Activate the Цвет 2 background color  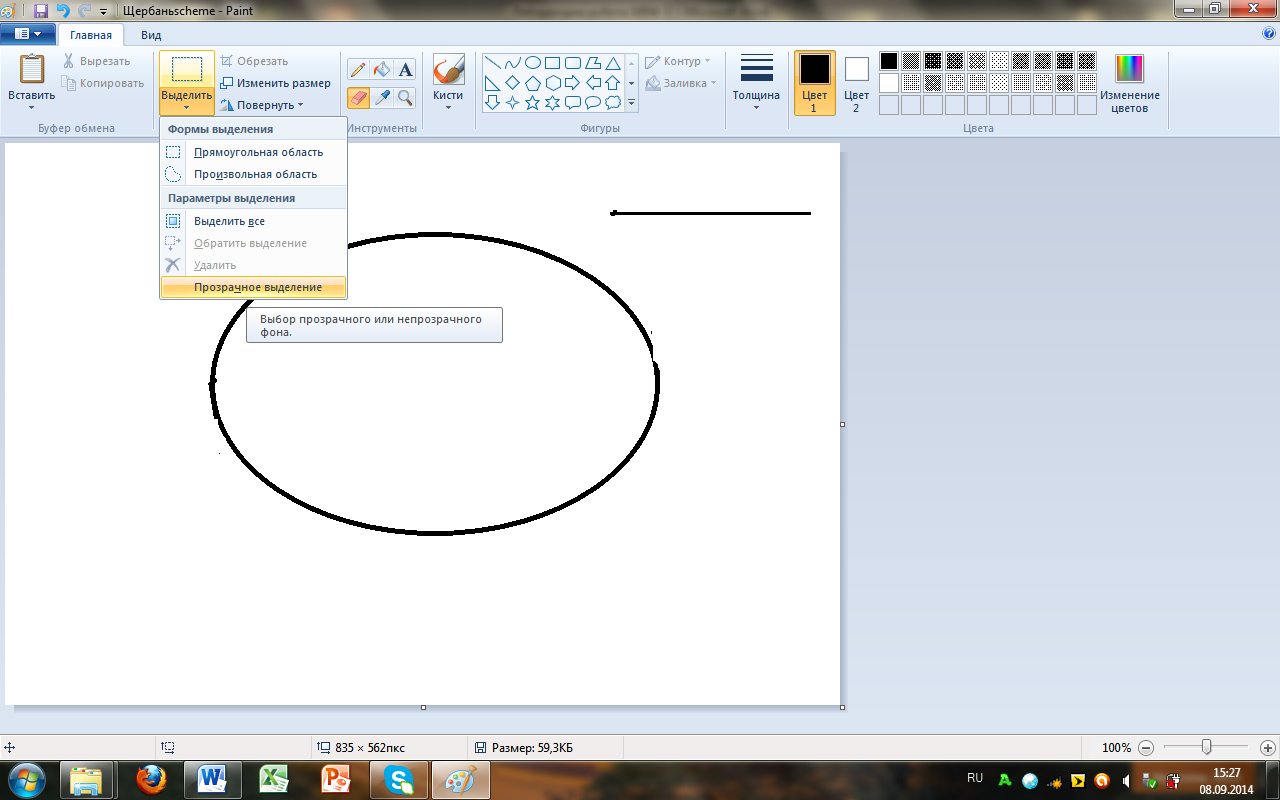[x=856, y=83]
